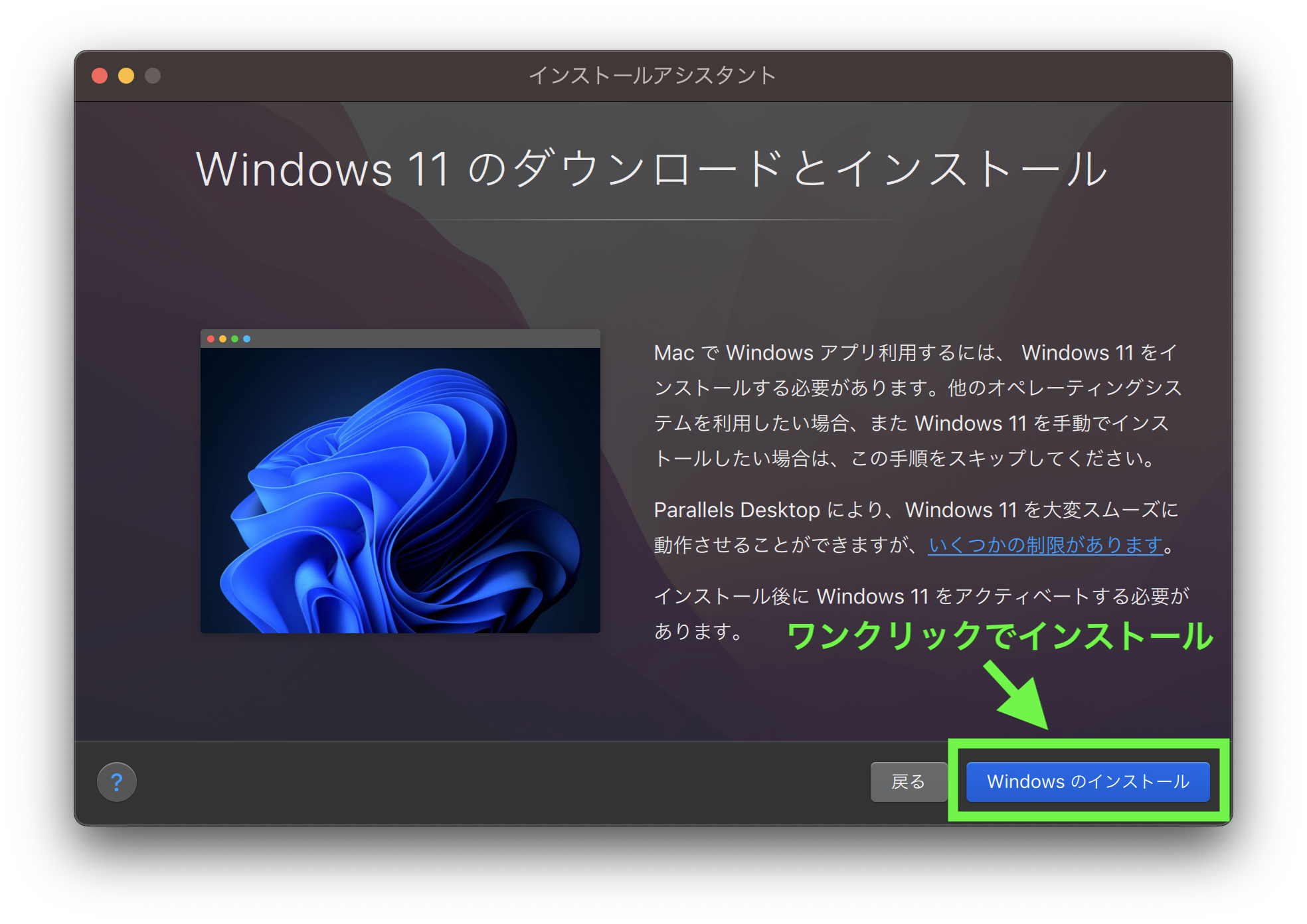Click the インストール後に Windows 11 をアクティベート paragraph

pos(921,613)
